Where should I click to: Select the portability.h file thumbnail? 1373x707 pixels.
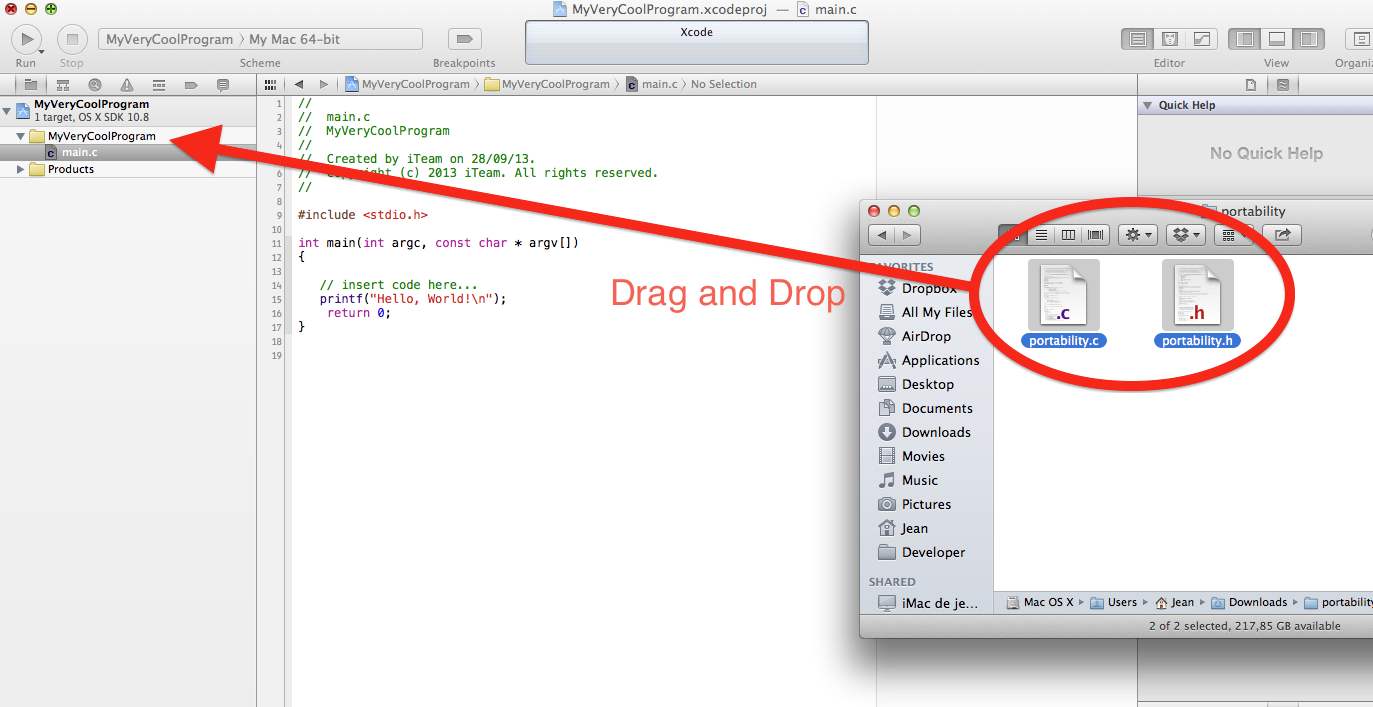(1197, 296)
